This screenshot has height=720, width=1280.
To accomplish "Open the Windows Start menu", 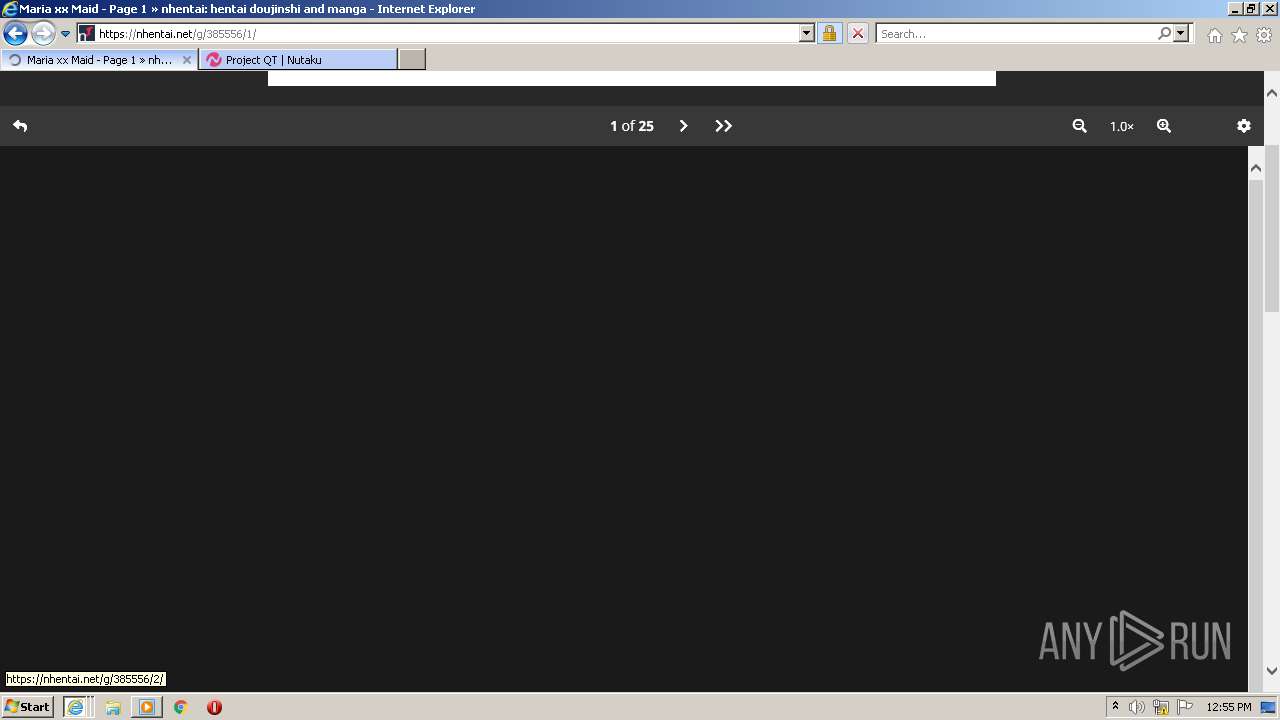I will (x=27, y=707).
